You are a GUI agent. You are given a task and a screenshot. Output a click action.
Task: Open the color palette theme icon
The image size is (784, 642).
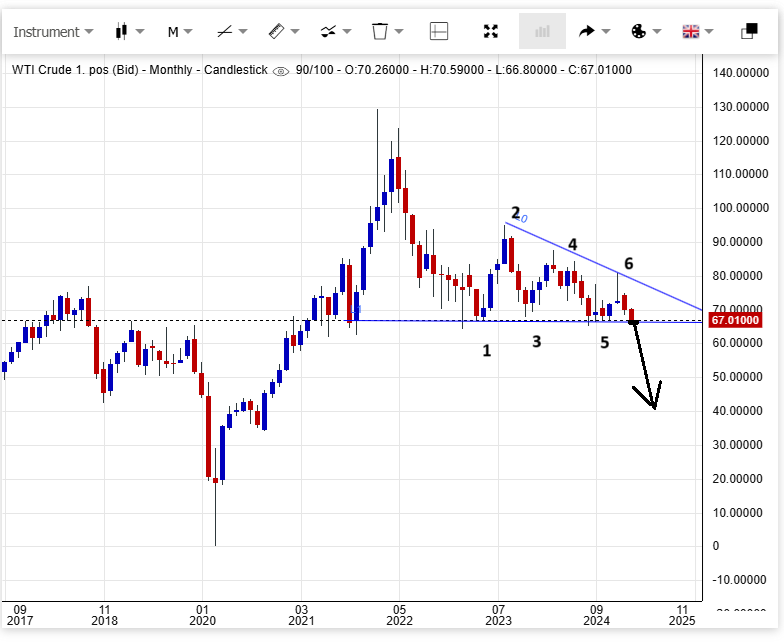click(x=639, y=31)
